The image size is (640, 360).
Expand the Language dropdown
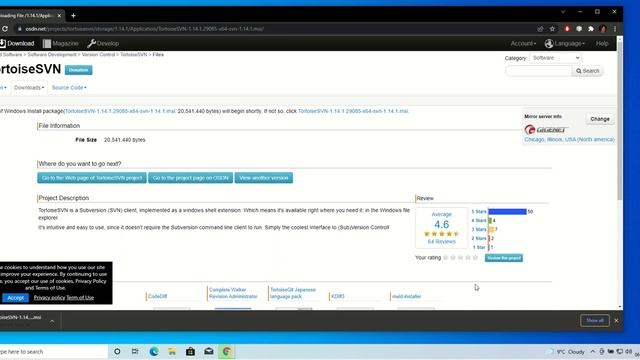pos(565,43)
